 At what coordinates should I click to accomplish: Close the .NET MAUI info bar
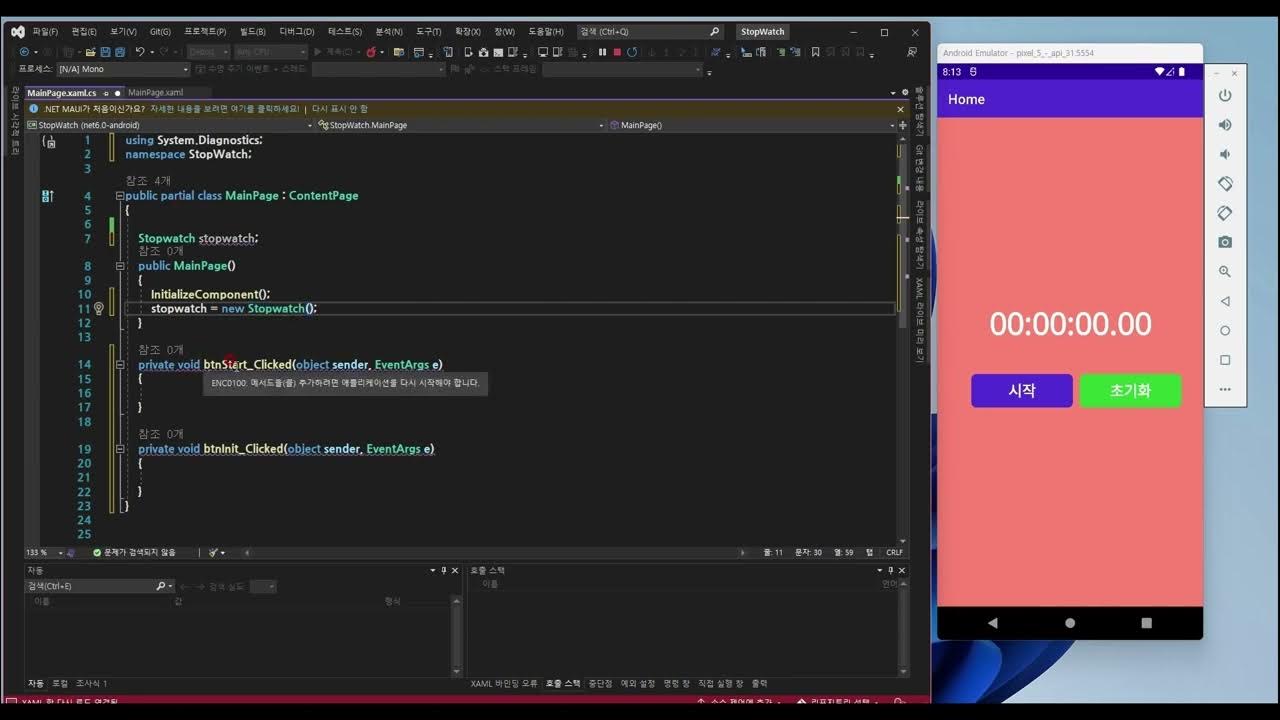point(900,109)
